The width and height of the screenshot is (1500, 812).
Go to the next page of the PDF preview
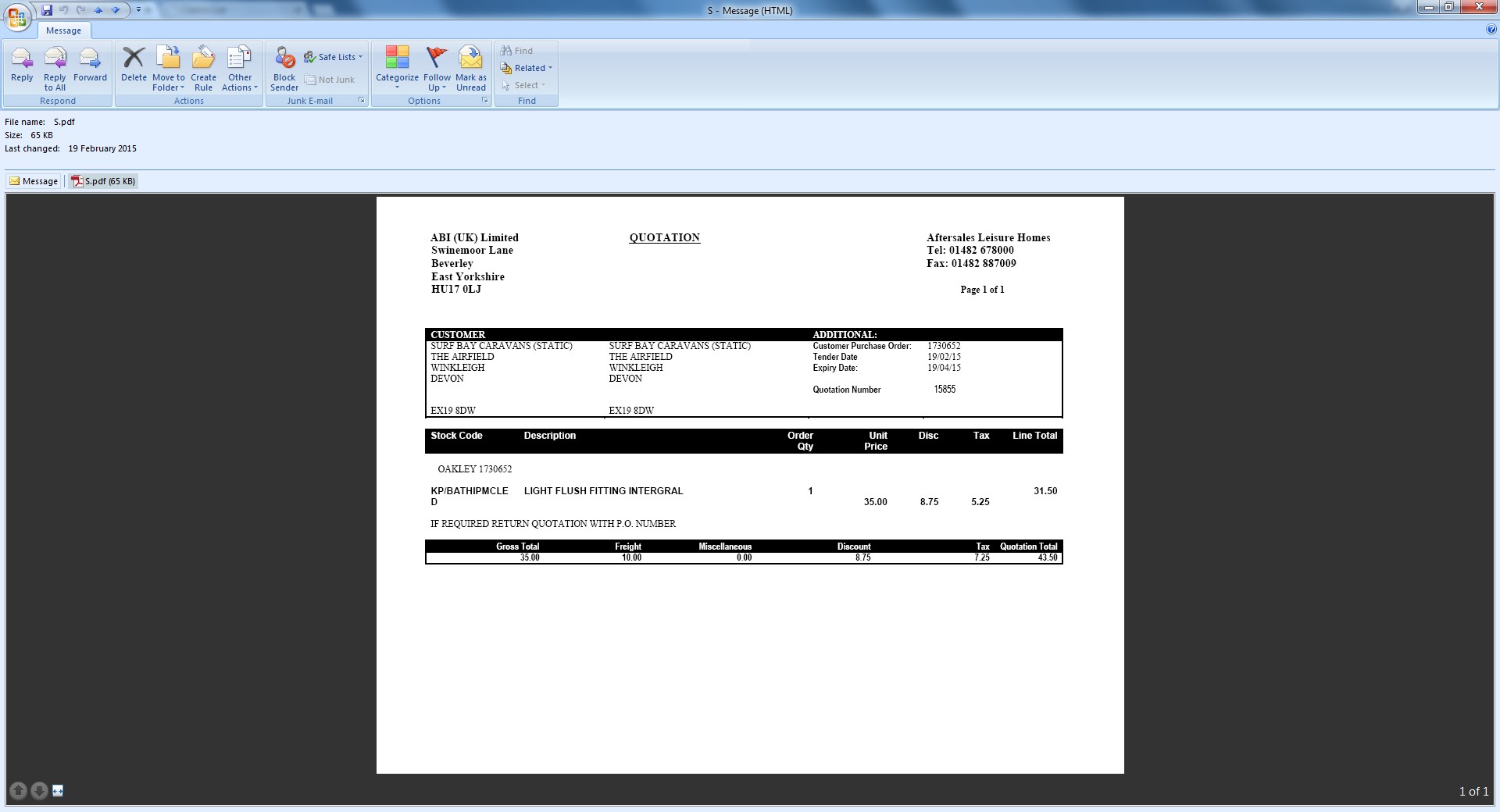click(38, 791)
